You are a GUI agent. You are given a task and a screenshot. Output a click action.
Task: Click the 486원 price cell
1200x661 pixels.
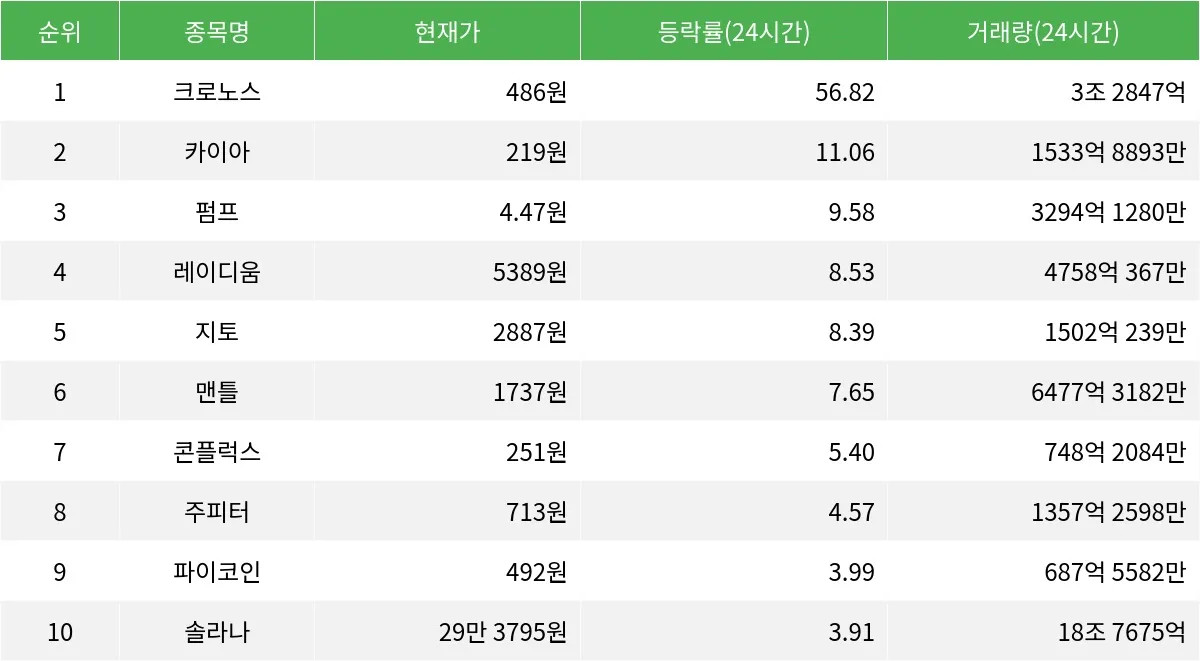point(536,92)
